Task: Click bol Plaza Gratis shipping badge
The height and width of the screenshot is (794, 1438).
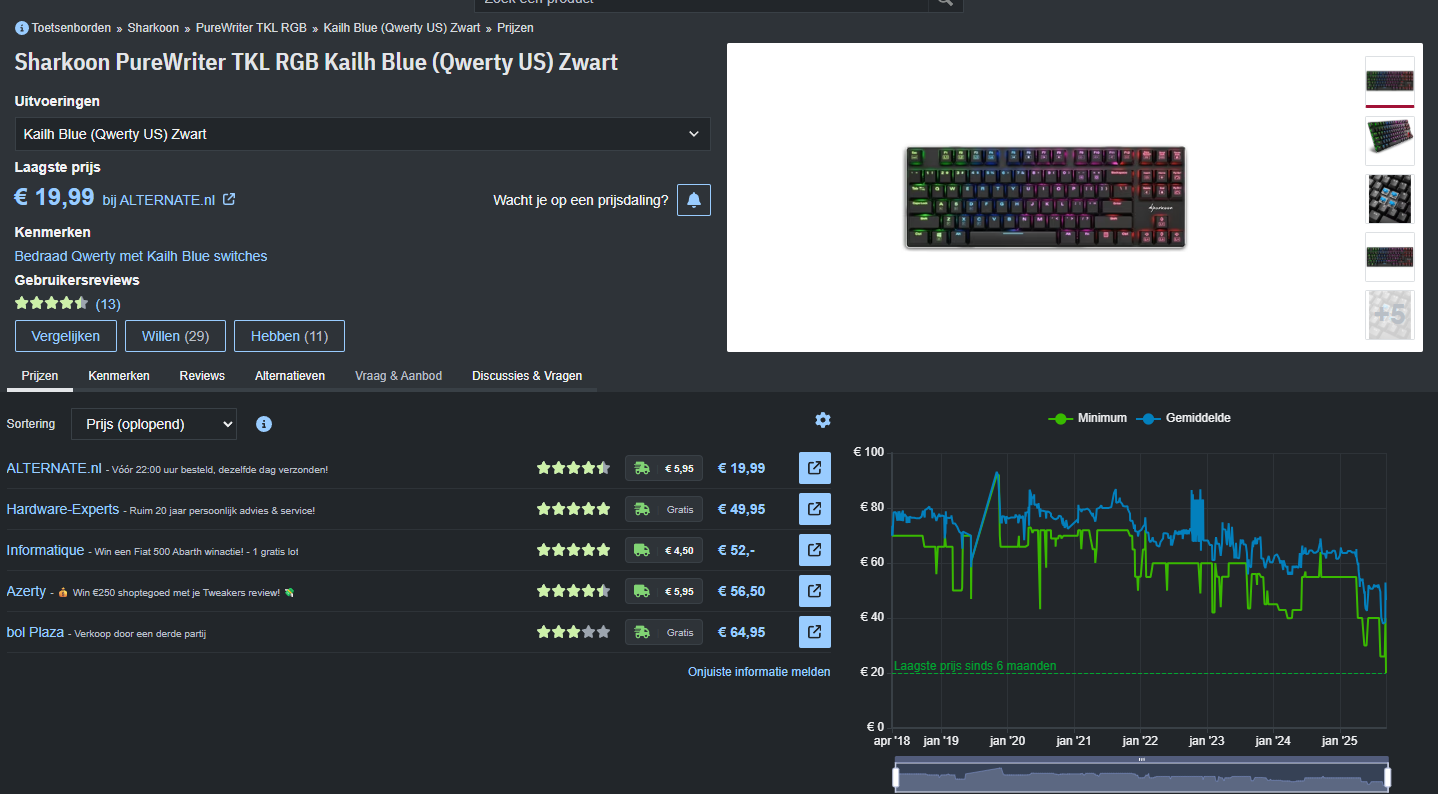Action: (x=664, y=632)
